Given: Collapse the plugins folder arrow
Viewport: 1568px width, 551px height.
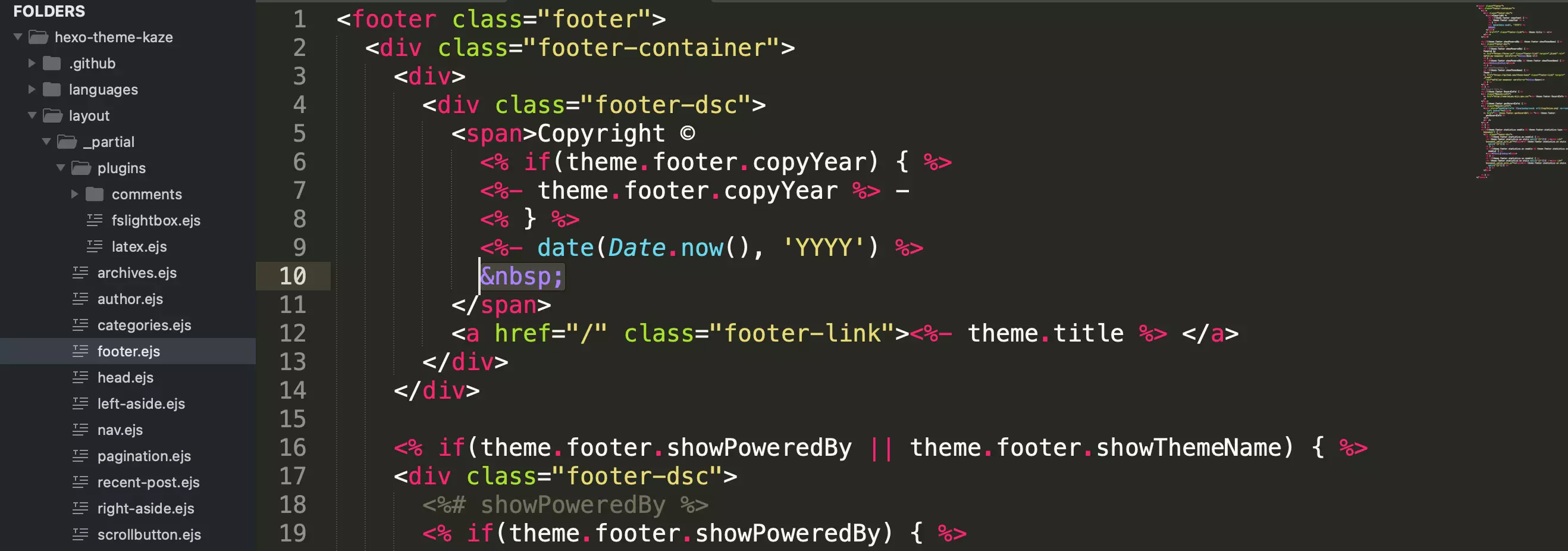Looking at the screenshot, I should 60,168.
